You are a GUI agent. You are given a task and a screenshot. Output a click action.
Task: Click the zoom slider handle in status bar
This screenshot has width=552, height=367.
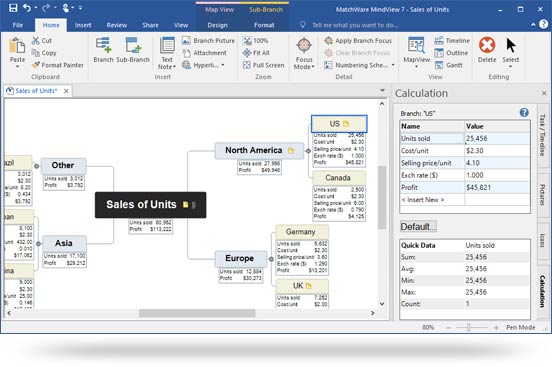coord(469,328)
